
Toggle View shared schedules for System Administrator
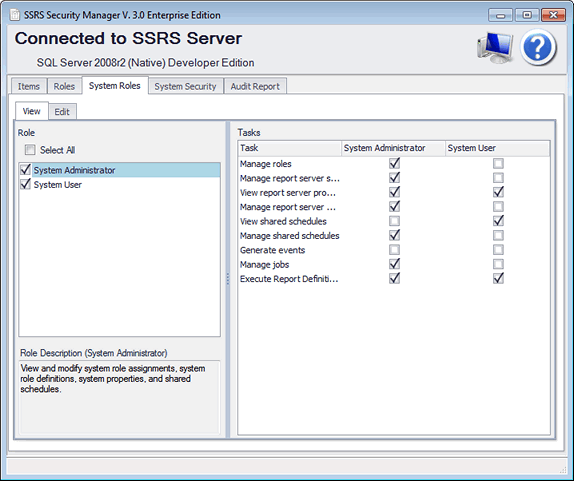coord(394,221)
